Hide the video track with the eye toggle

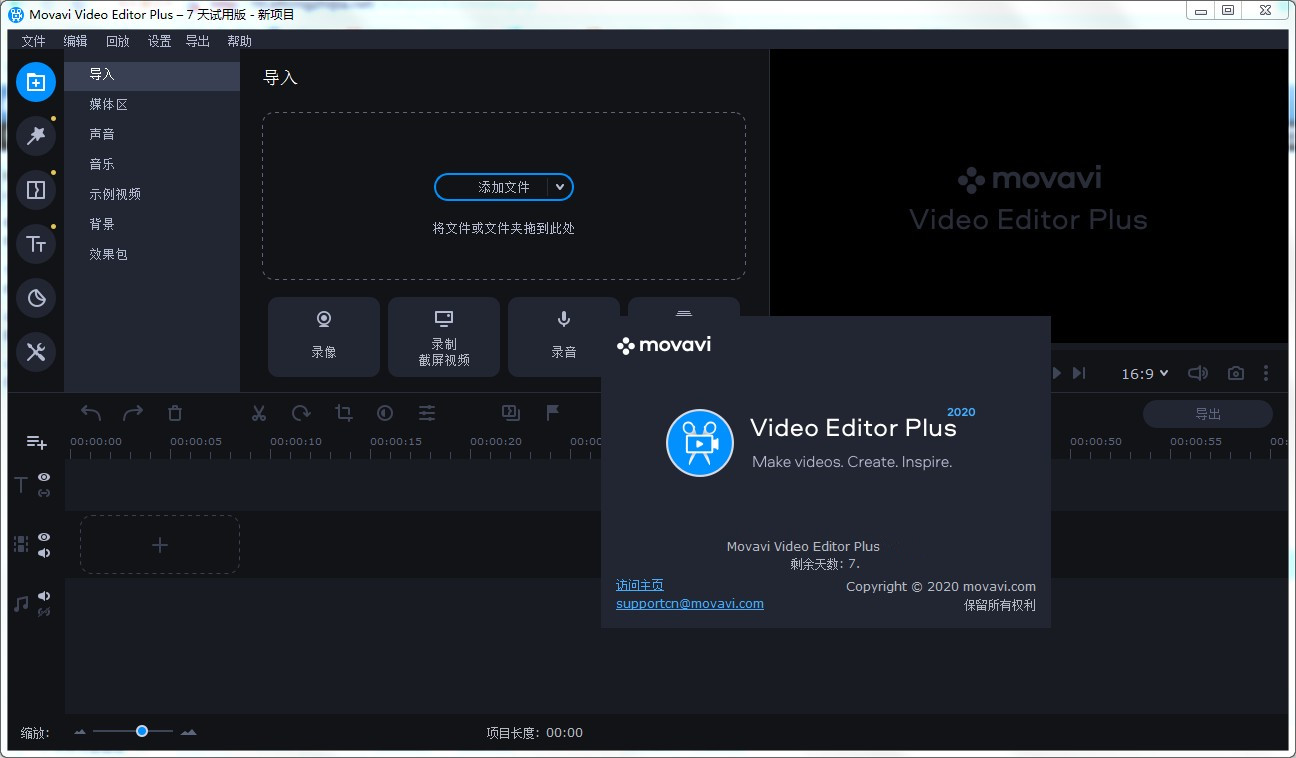(x=44, y=537)
